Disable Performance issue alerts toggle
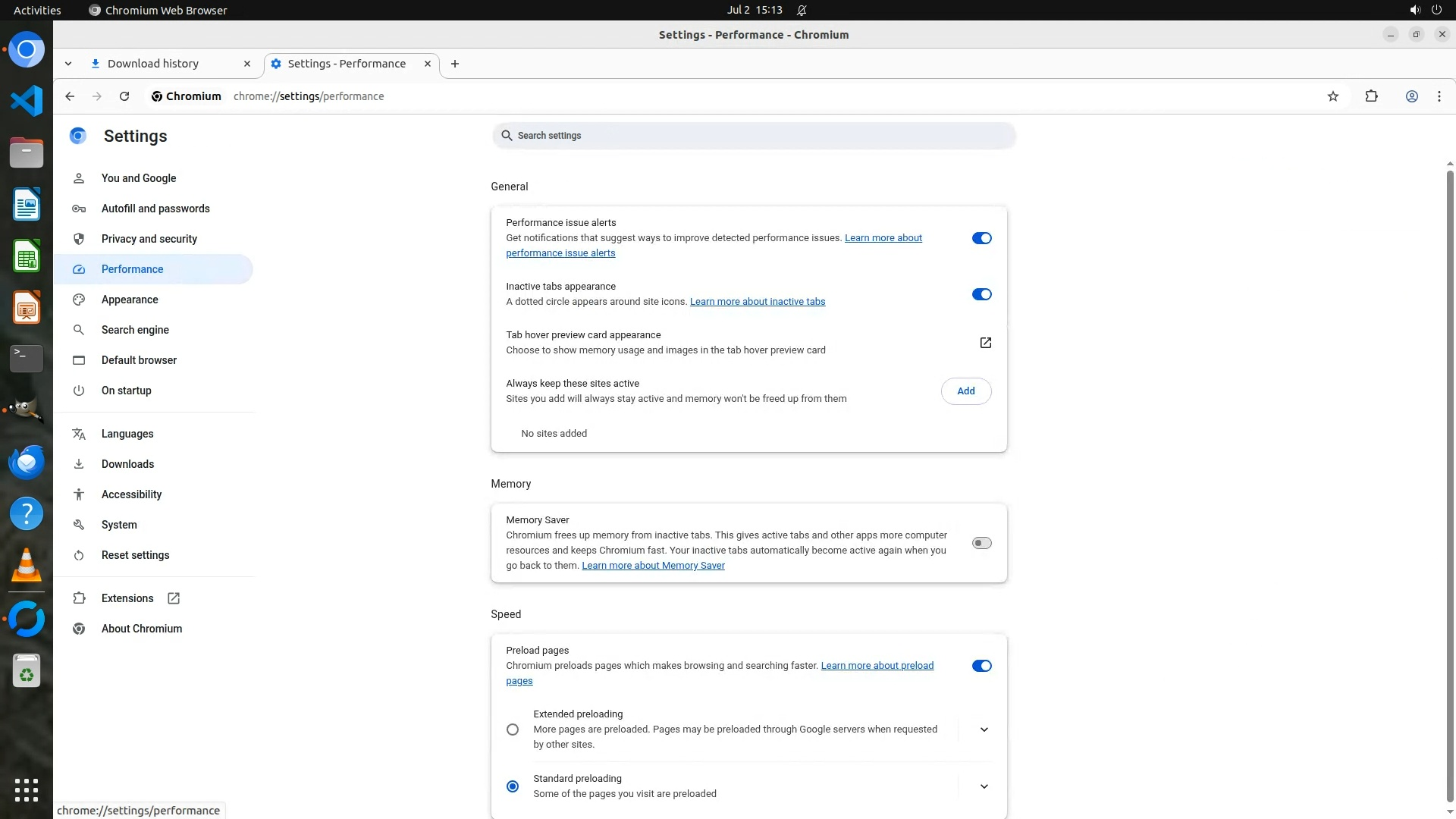This screenshot has width=1456, height=819. click(x=981, y=238)
